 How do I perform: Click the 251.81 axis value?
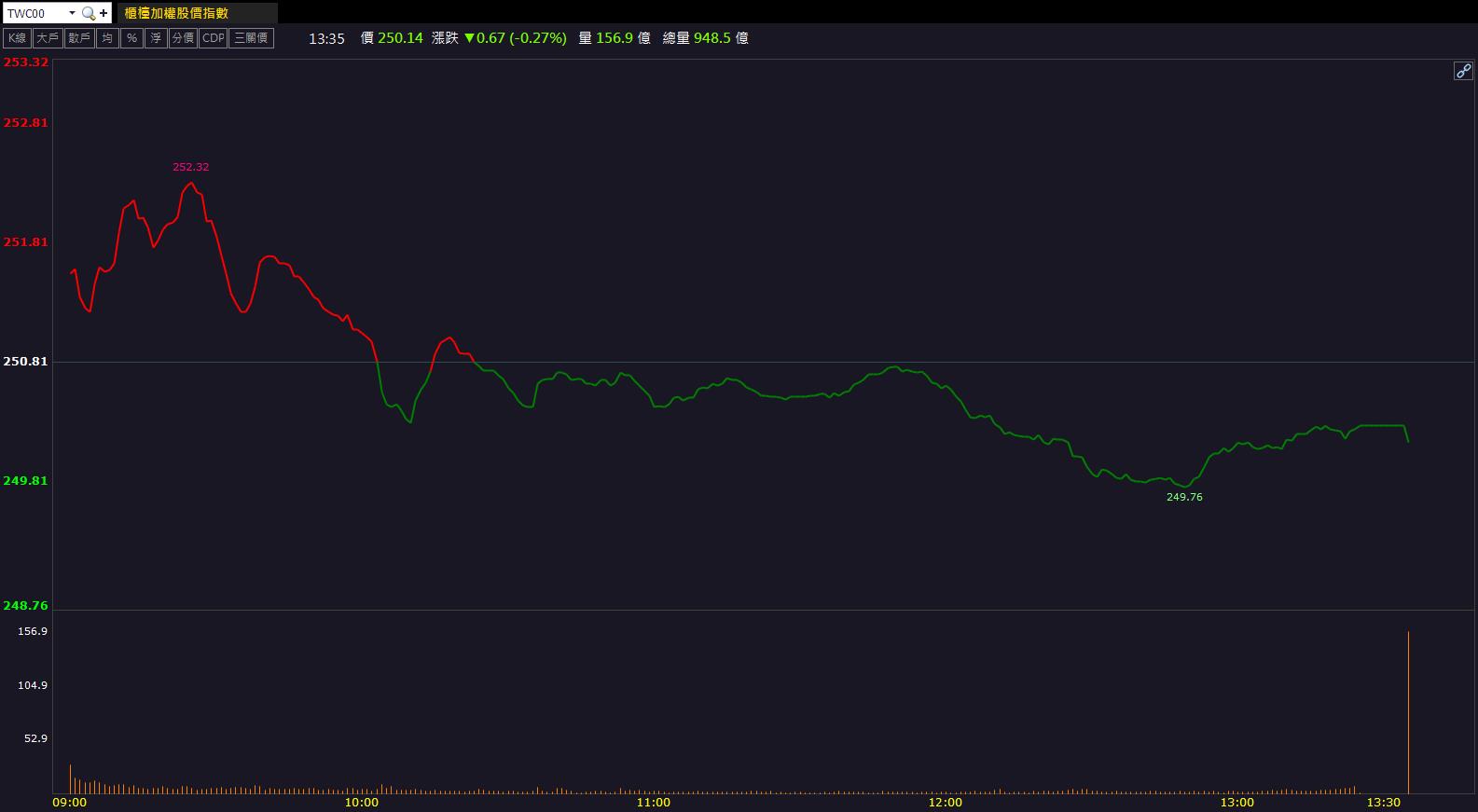pyautogui.click(x=26, y=241)
